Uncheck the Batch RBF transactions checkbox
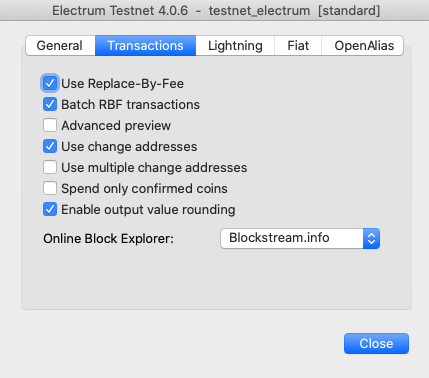Screen dimensions: 429x378 pos(50,104)
